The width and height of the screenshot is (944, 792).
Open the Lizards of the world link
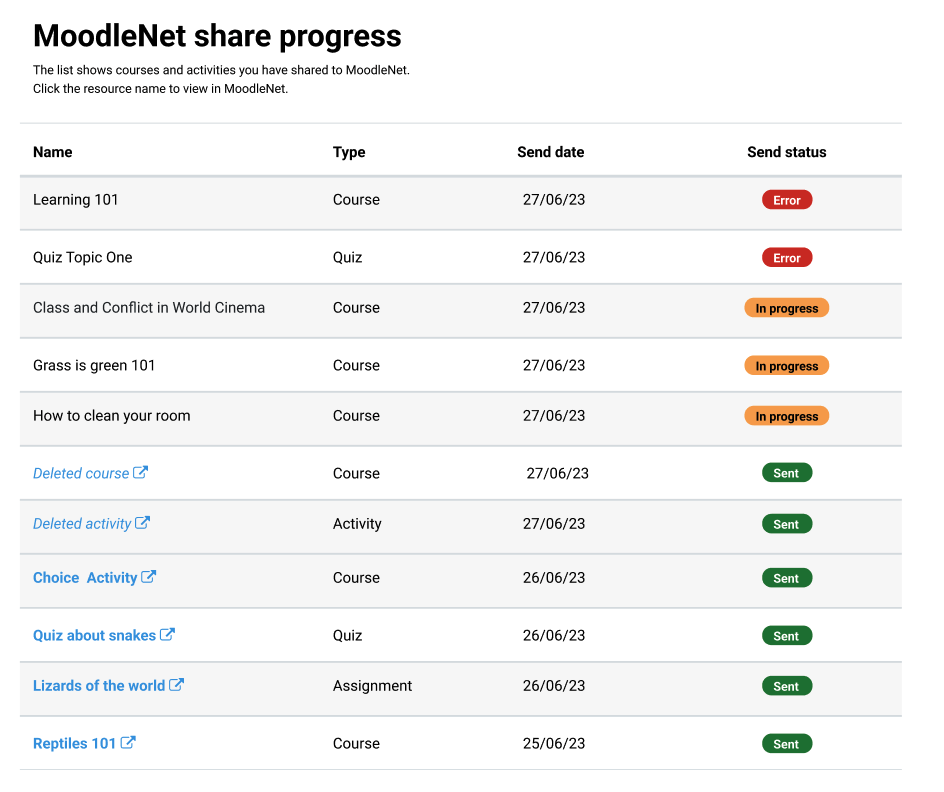tap(99, 686)
